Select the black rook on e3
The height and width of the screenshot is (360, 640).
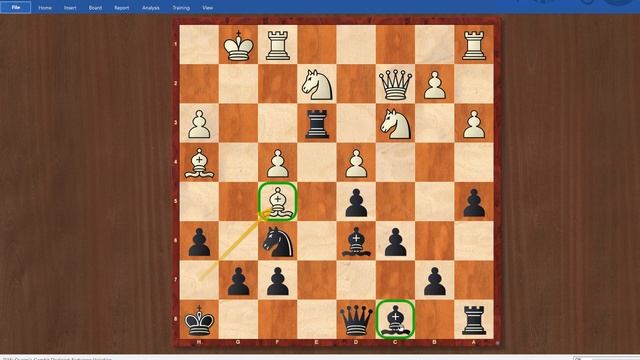[x=317, y=124]
